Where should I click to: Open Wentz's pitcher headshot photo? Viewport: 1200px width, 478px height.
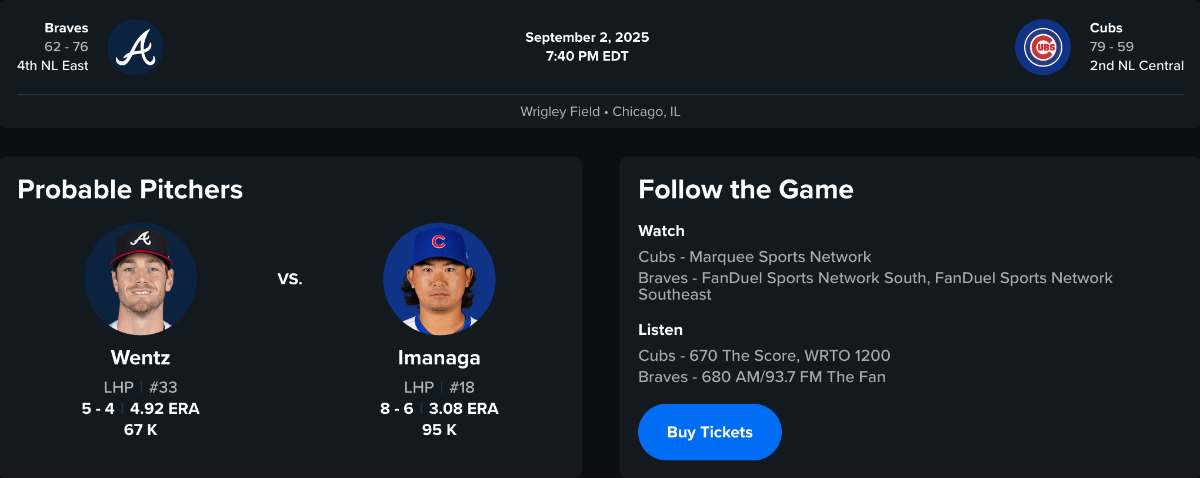[x=140, y=279]
